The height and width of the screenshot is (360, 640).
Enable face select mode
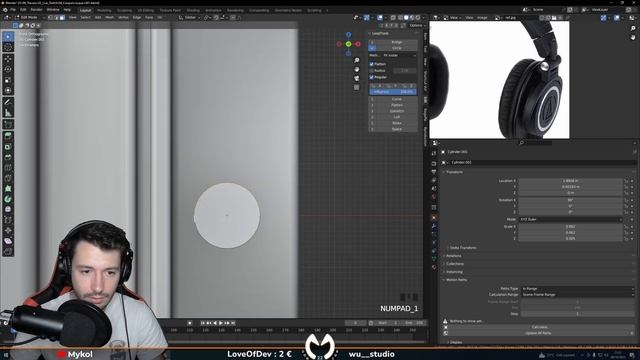(62, 18)
